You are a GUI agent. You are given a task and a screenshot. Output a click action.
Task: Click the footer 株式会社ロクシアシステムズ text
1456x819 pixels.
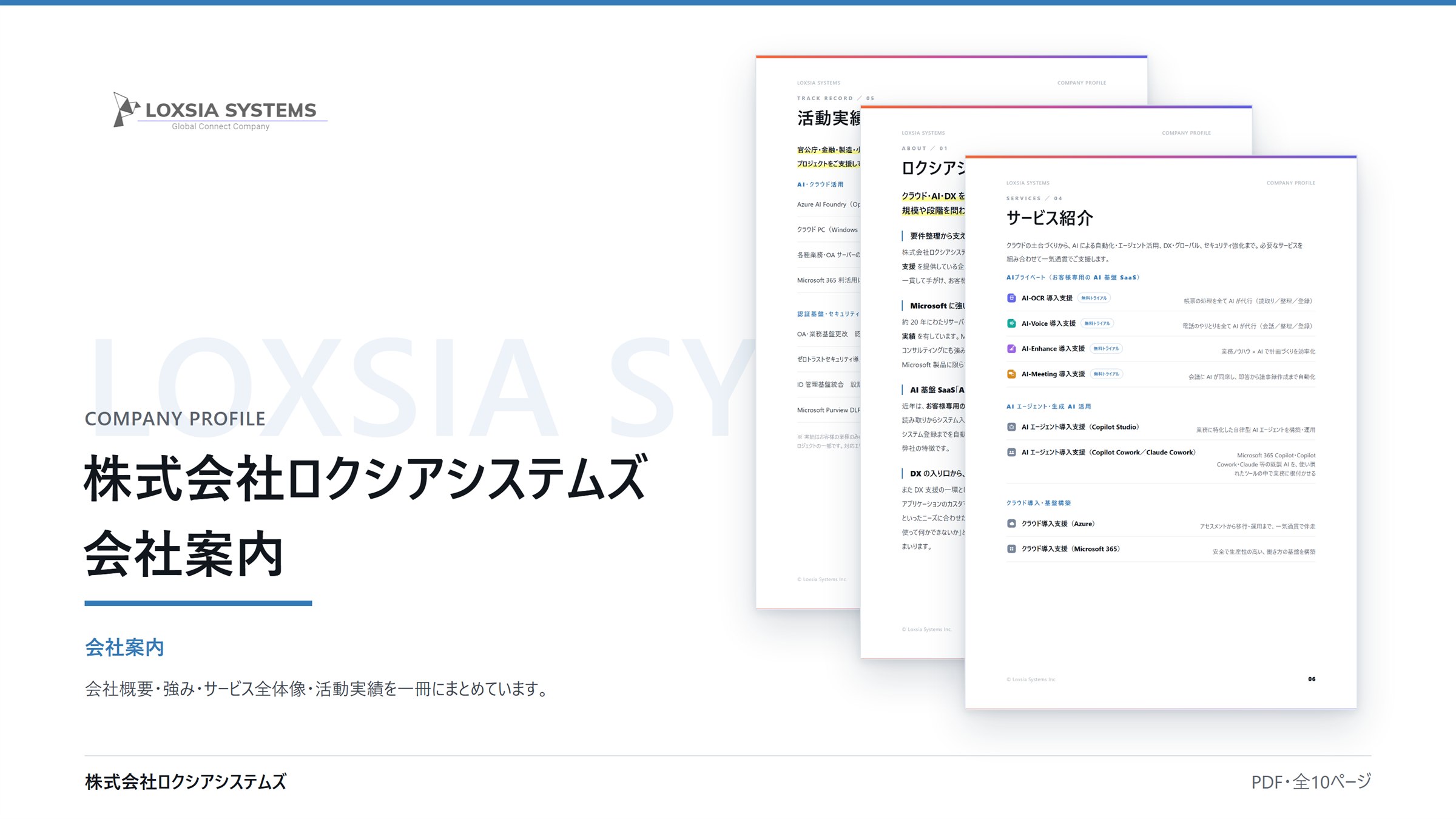[x=186, y=782]
